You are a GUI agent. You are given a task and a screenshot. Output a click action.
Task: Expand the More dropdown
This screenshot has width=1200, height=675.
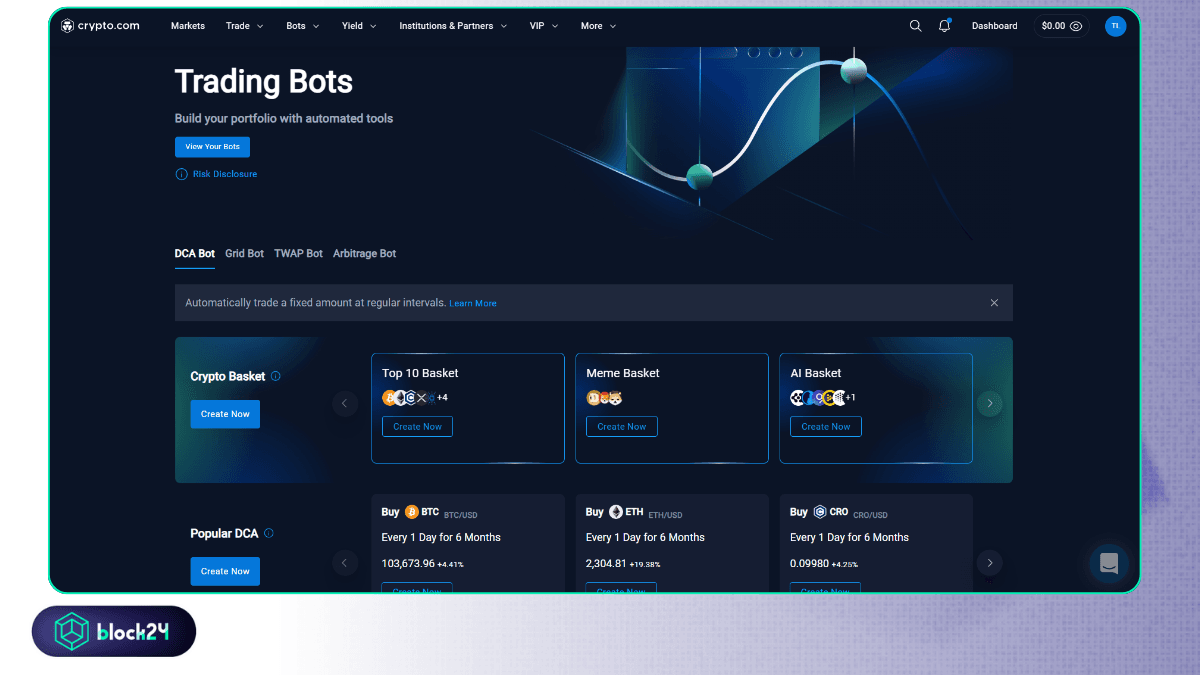pos(598,26)
